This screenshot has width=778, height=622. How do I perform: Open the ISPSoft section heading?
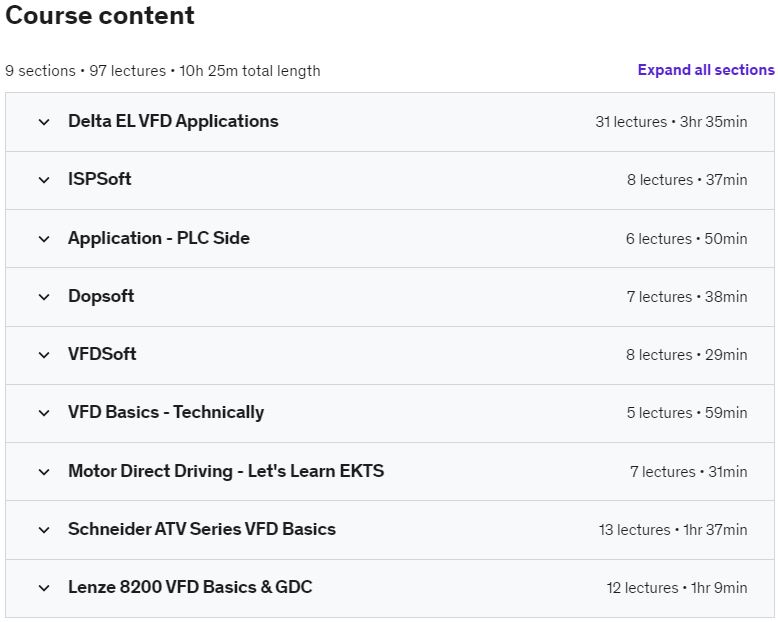coord(100,179)
